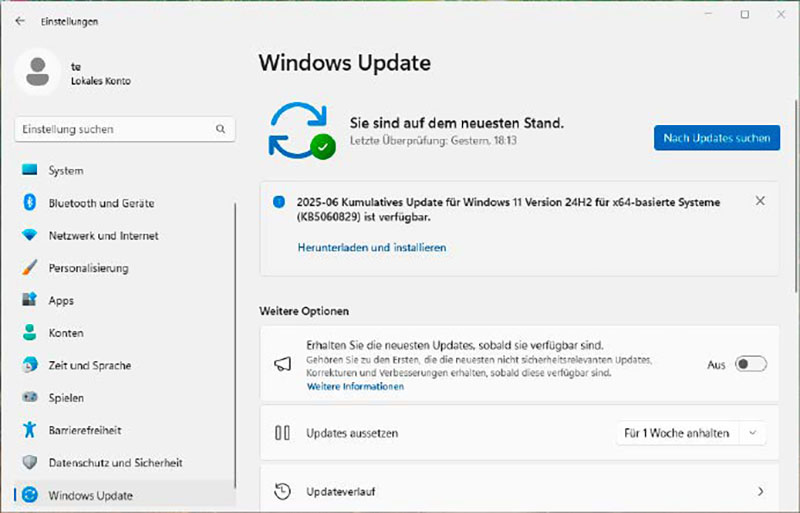Click the large update sync status icon
The image size is (800, 513).
[x=301, y=131]
